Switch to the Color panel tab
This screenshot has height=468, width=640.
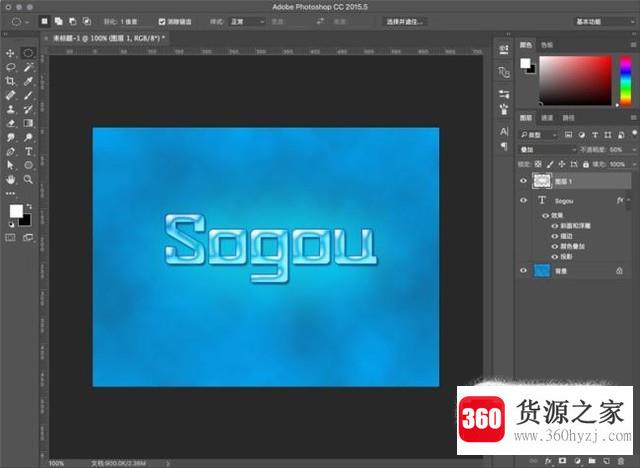(526, 45)
